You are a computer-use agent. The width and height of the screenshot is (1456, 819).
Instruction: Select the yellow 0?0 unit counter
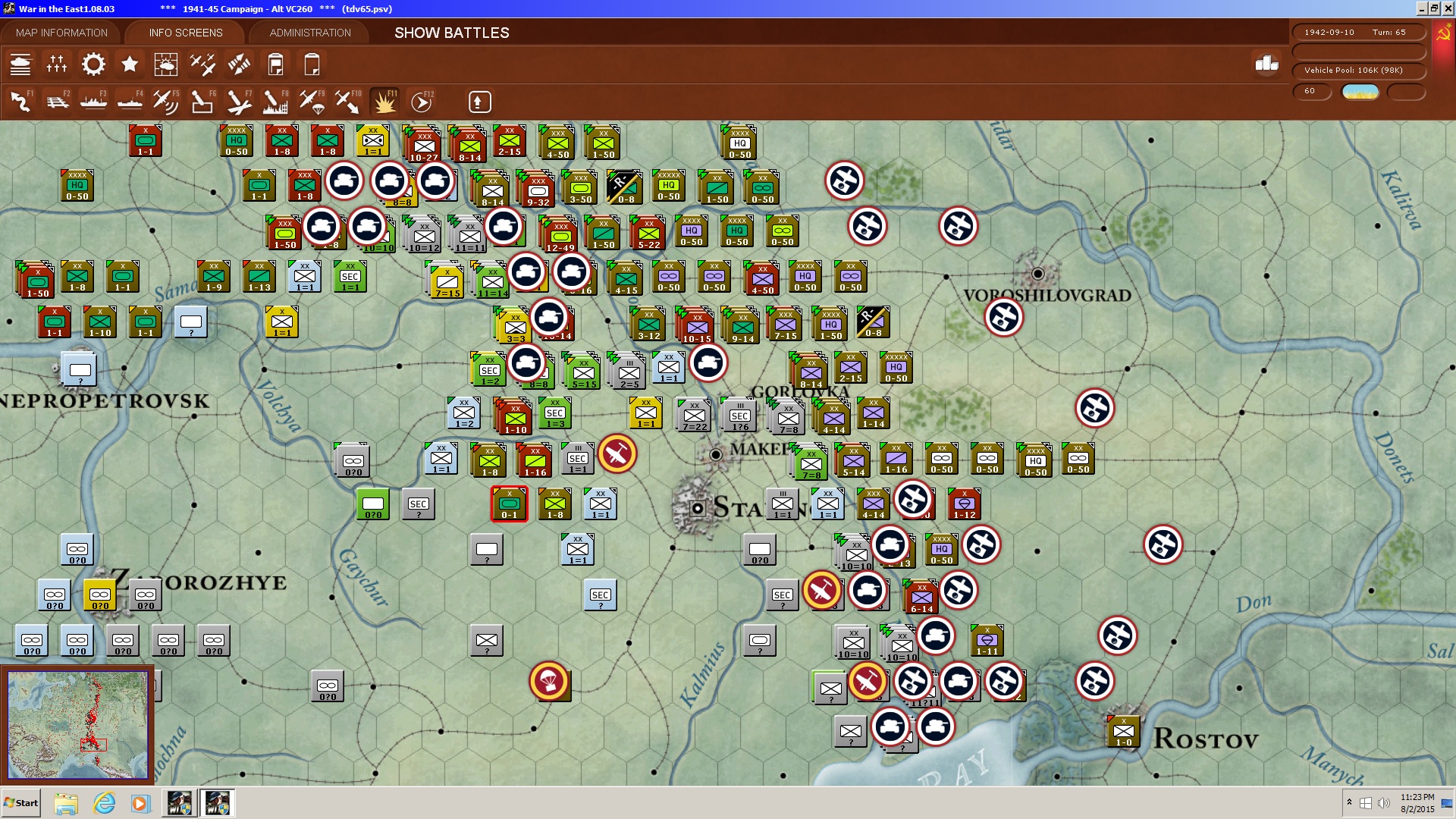[100, 595]
